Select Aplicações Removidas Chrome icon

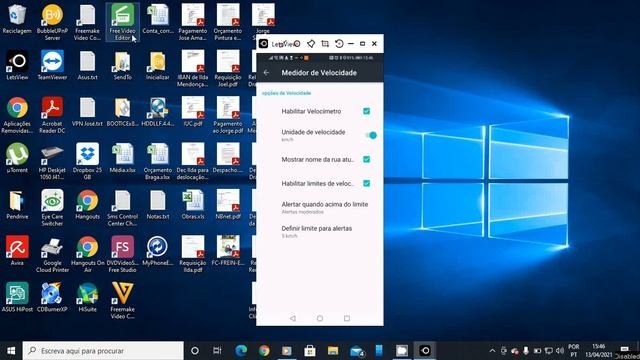click(x=17, y=115)
